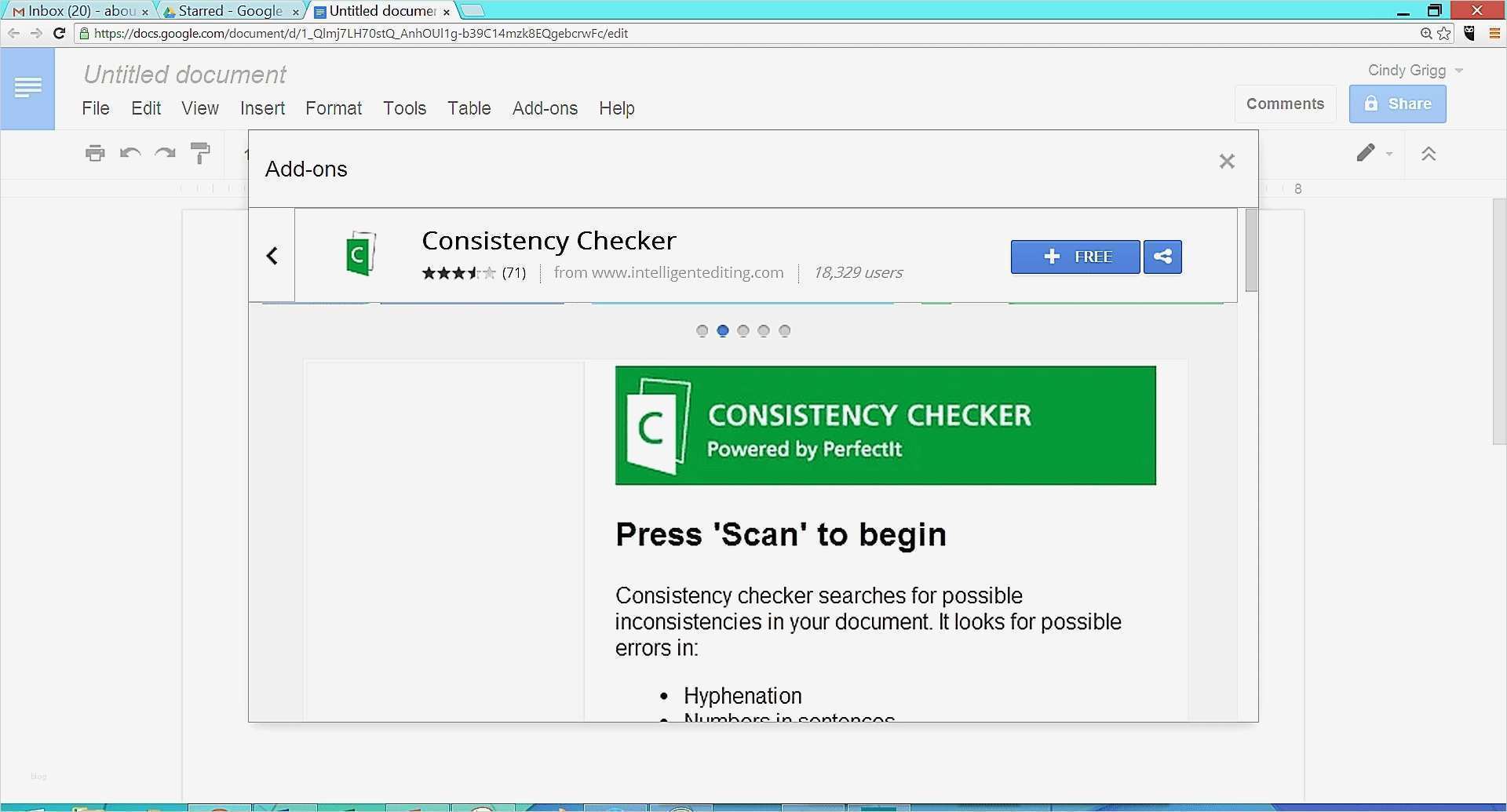The height and width of the screenshot is (812, 1507).
Task: Open the pencil editing mode icon
Action: click(x=1366, y=153)
